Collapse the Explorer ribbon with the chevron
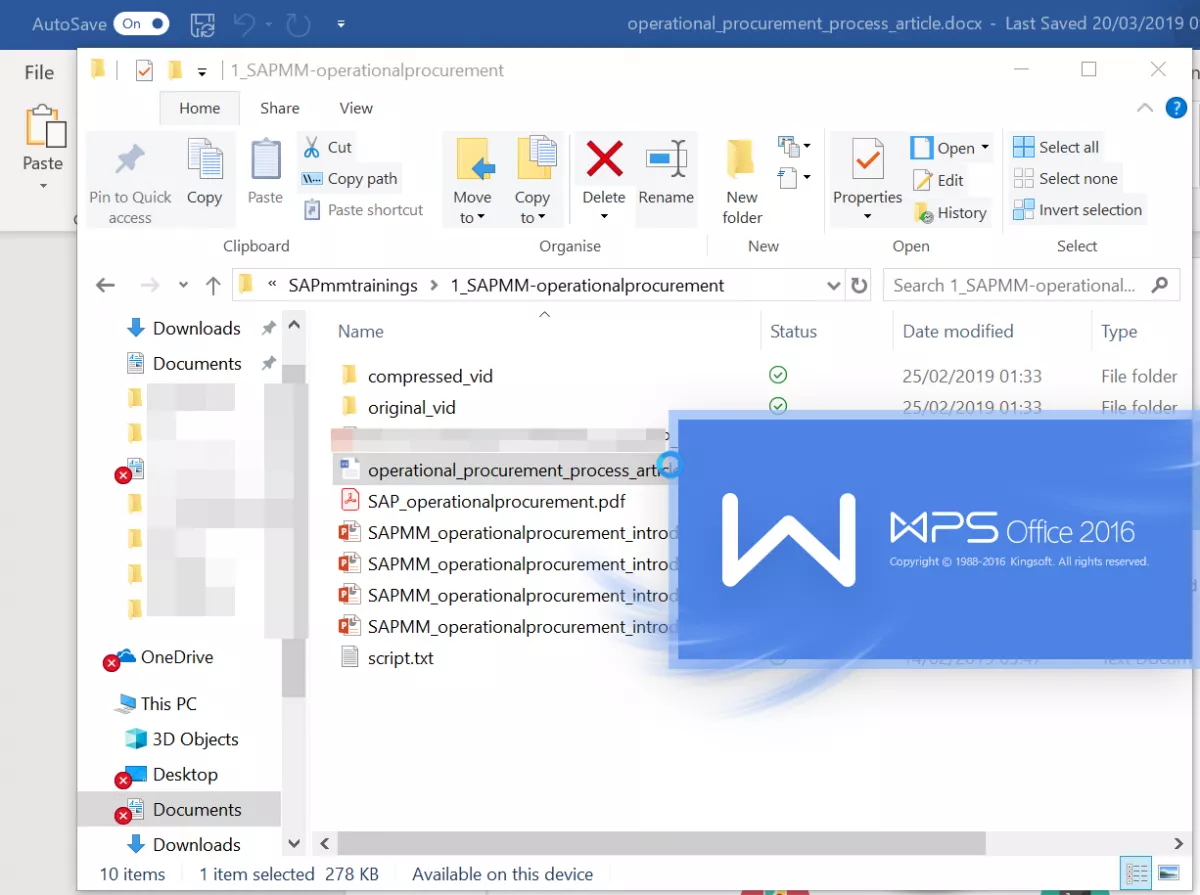 (1145, 107)
